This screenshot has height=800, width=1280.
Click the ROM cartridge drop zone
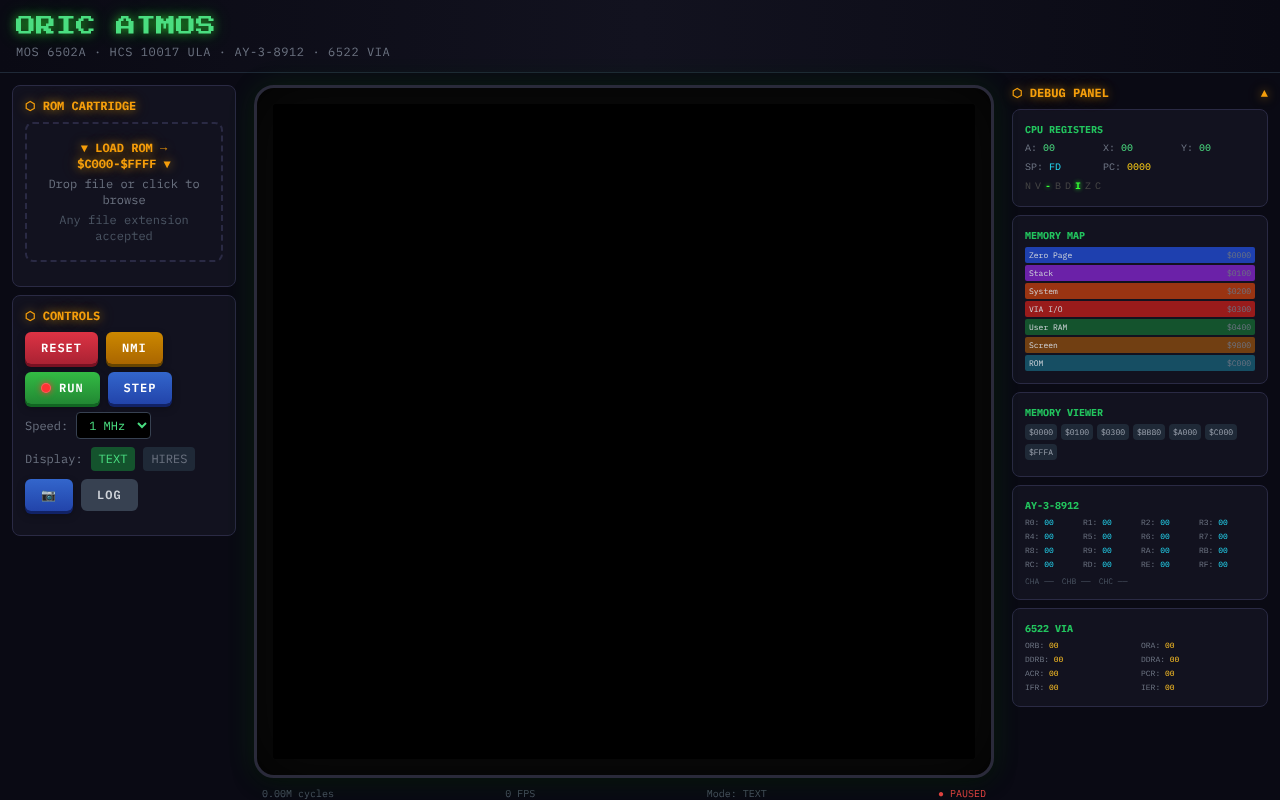[123, 192]
